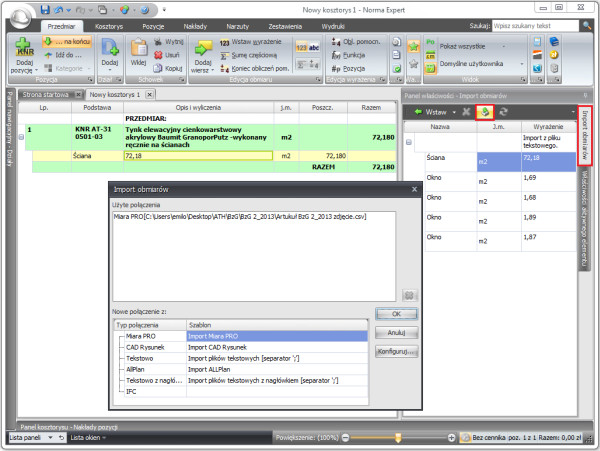Open the Wstaw dropdown arrow
The height and width of the screenshot is (451, 600).
(454, 111)
